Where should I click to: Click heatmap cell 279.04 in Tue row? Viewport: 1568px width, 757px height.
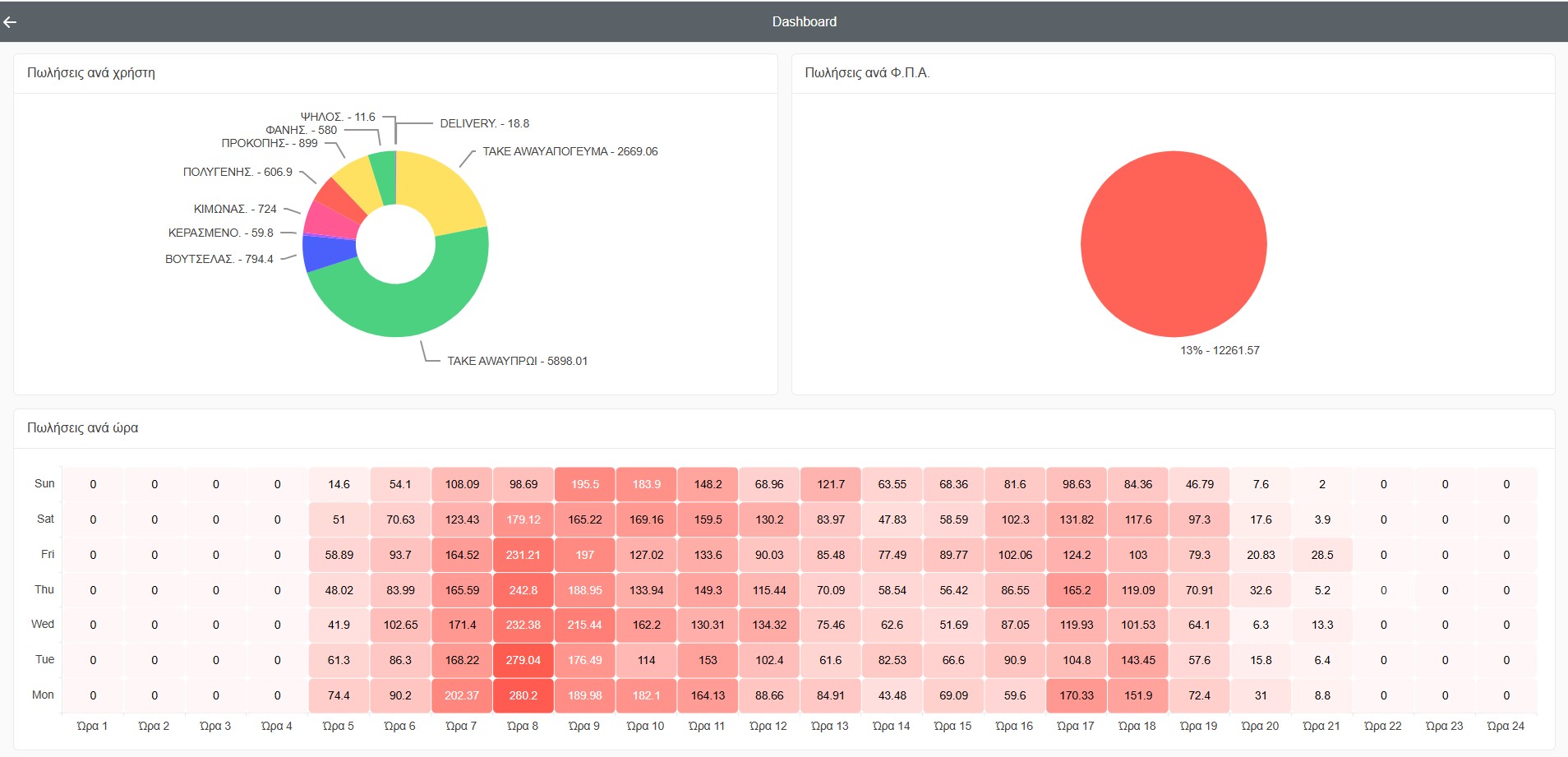tap(523, 660)
